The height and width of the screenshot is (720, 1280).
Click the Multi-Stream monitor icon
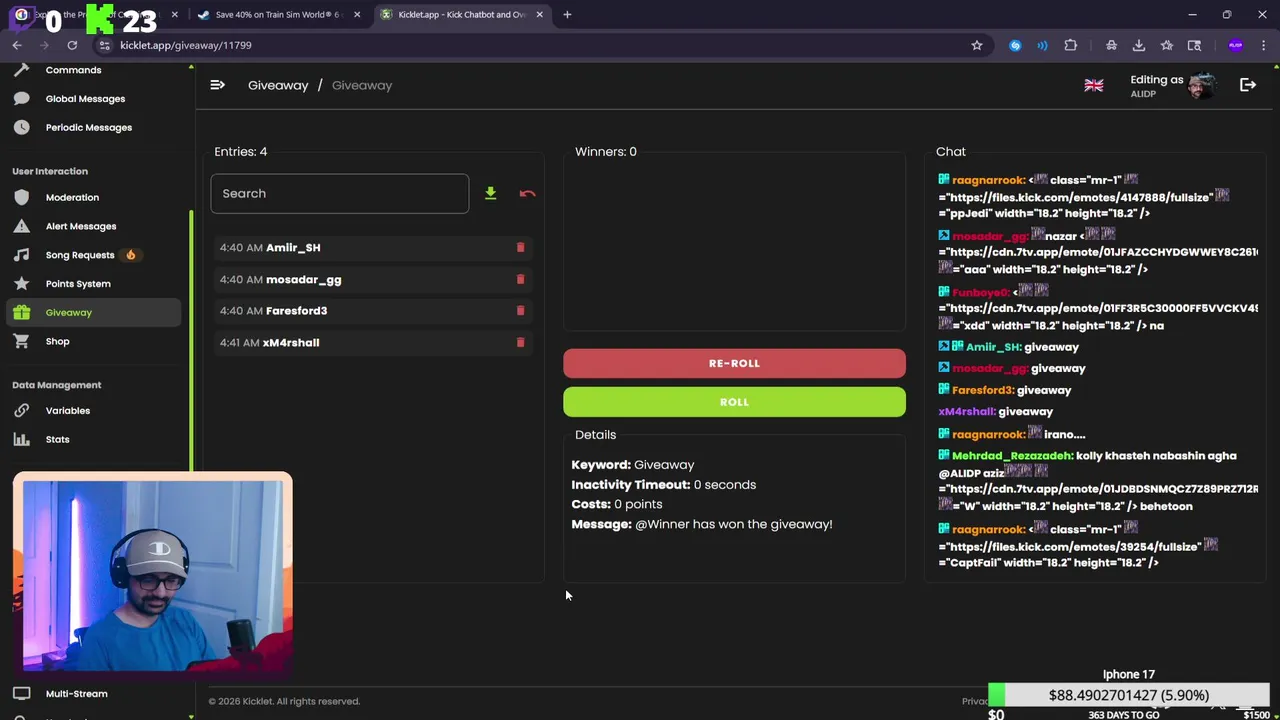pyautogui.click(x=21, y=694)
